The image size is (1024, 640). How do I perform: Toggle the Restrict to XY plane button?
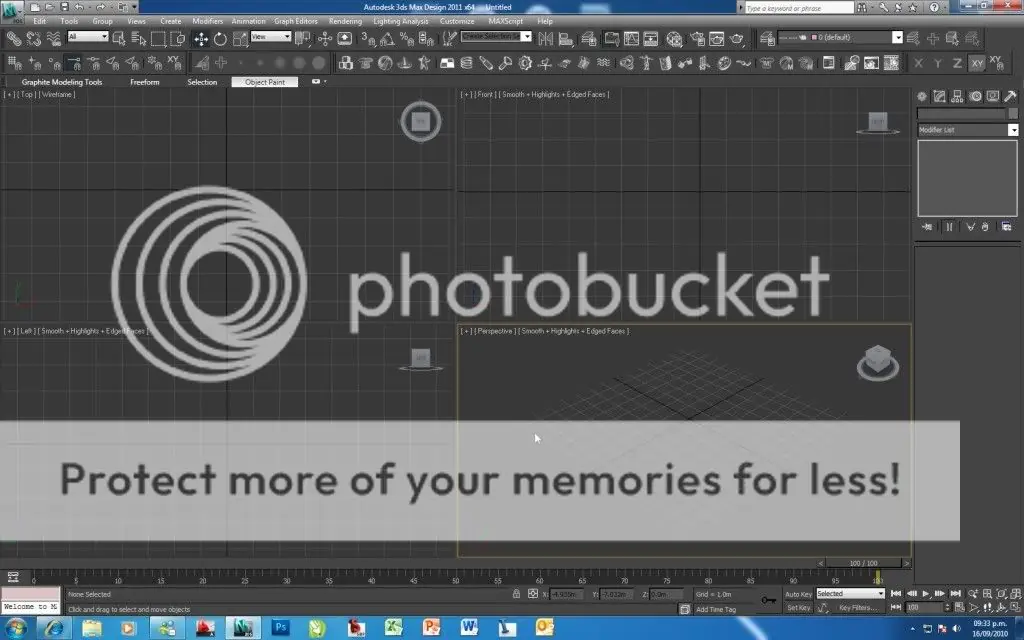click(x=976, y=63)
